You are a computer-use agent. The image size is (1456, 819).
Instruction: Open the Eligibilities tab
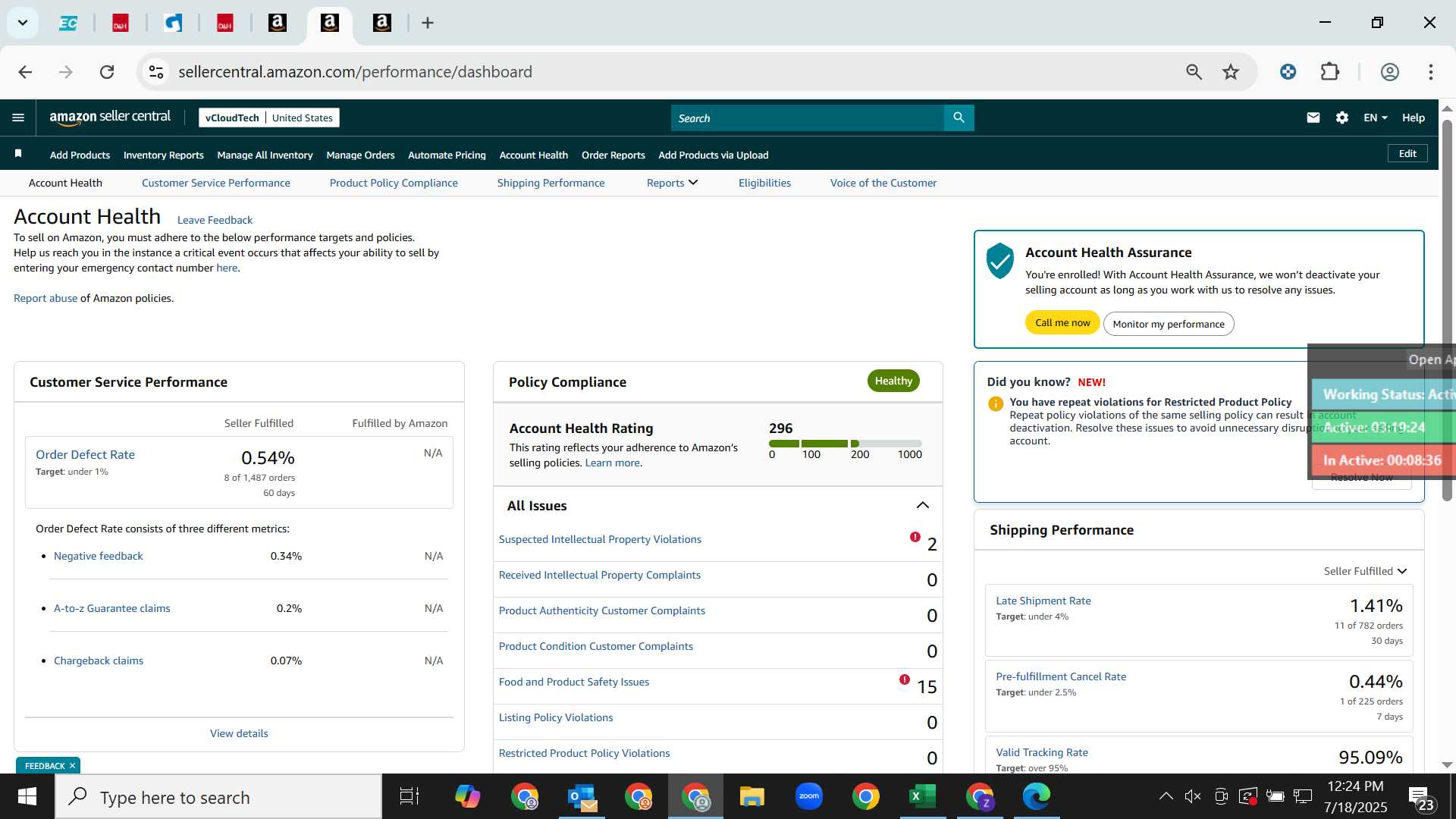pyautogui.click(x=764, y=183)
